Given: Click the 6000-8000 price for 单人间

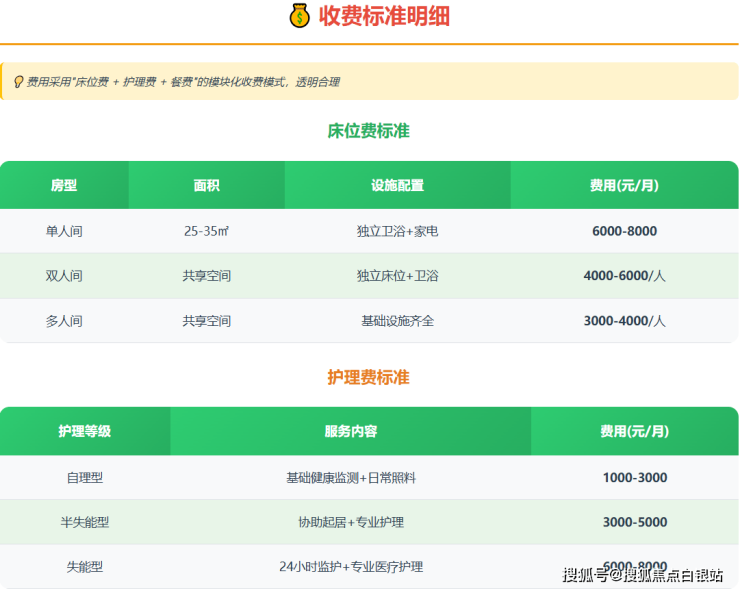Looking at the screenshot, I should [x=624, y=231].
